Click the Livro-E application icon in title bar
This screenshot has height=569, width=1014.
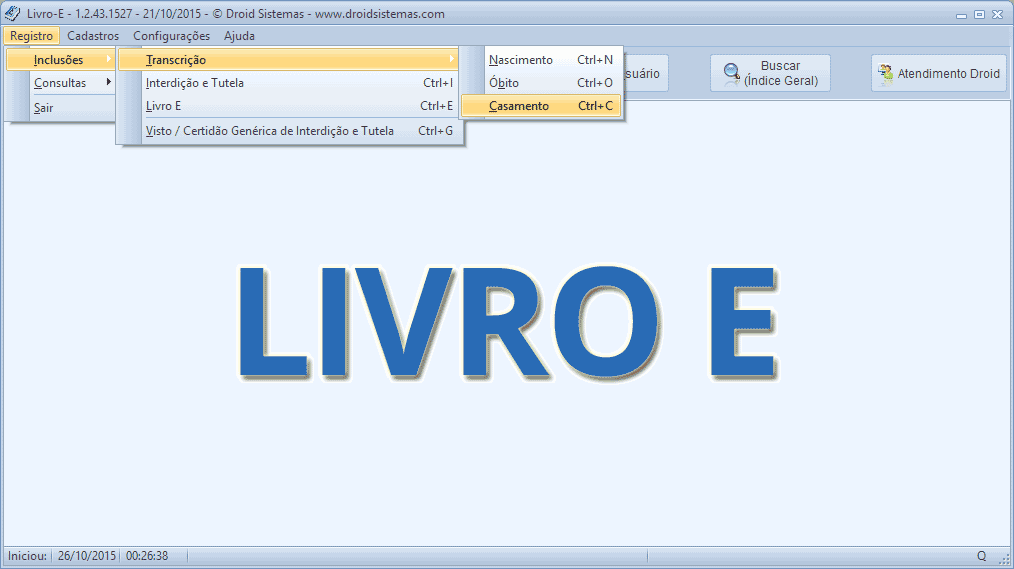(12, 14)
